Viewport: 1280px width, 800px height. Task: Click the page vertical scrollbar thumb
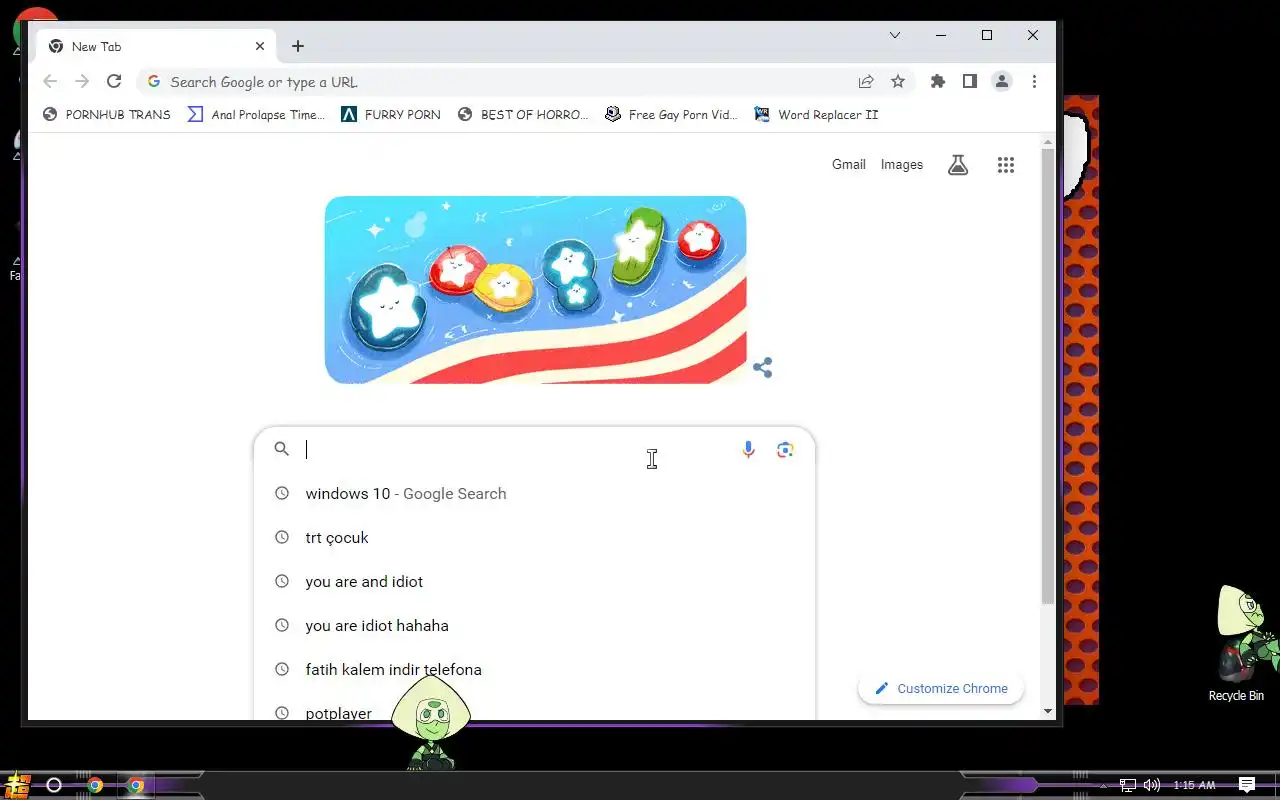pyautogui.click(x=1048, y=377)
